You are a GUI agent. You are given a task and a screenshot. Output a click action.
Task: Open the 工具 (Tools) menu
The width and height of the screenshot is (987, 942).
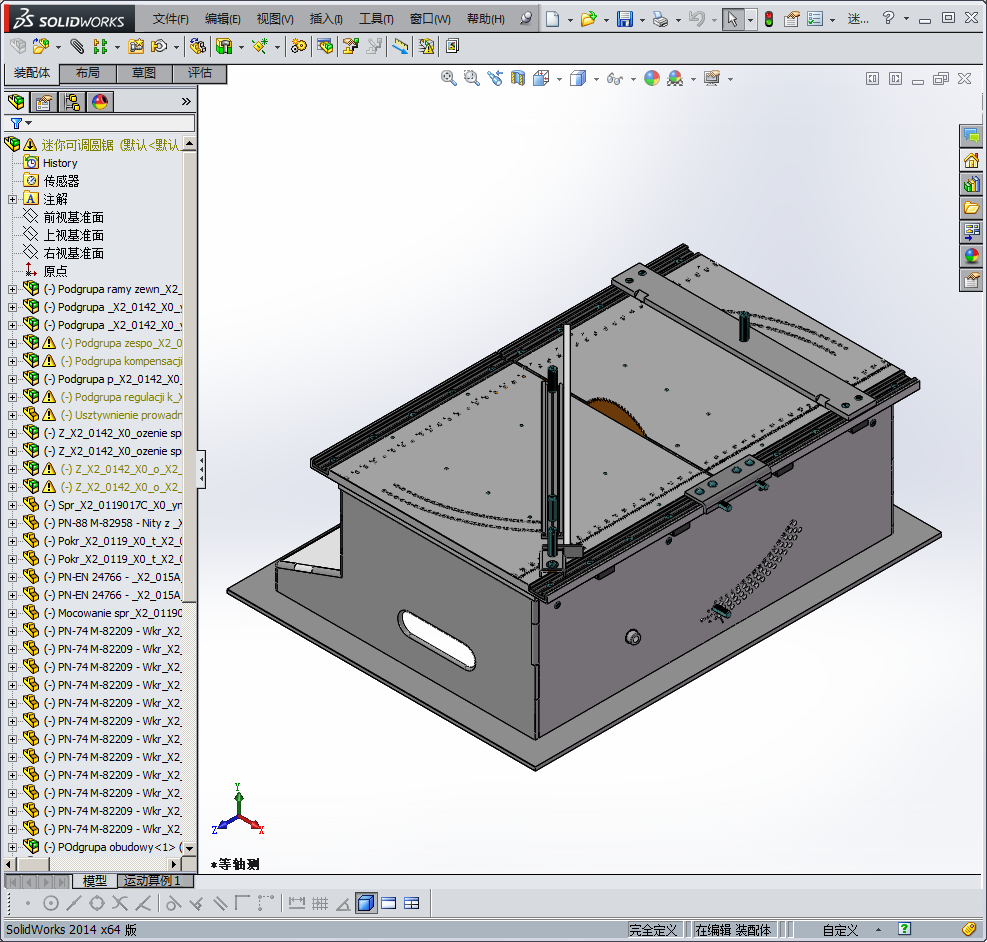(376, 19)
